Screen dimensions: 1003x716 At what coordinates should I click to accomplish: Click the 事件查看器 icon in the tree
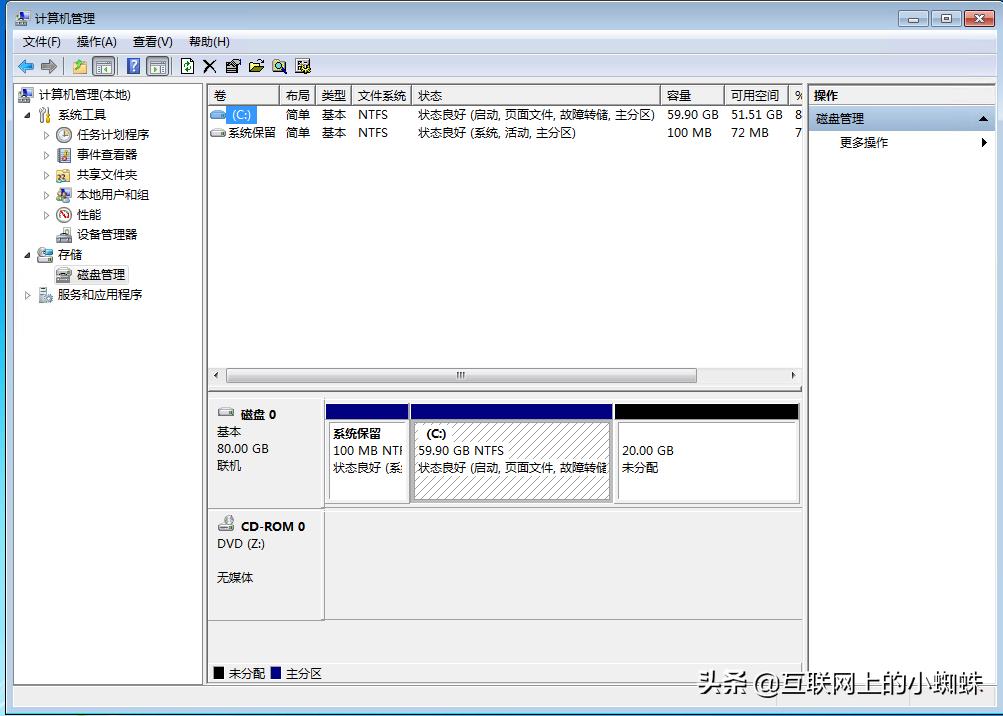click(63, 155)
